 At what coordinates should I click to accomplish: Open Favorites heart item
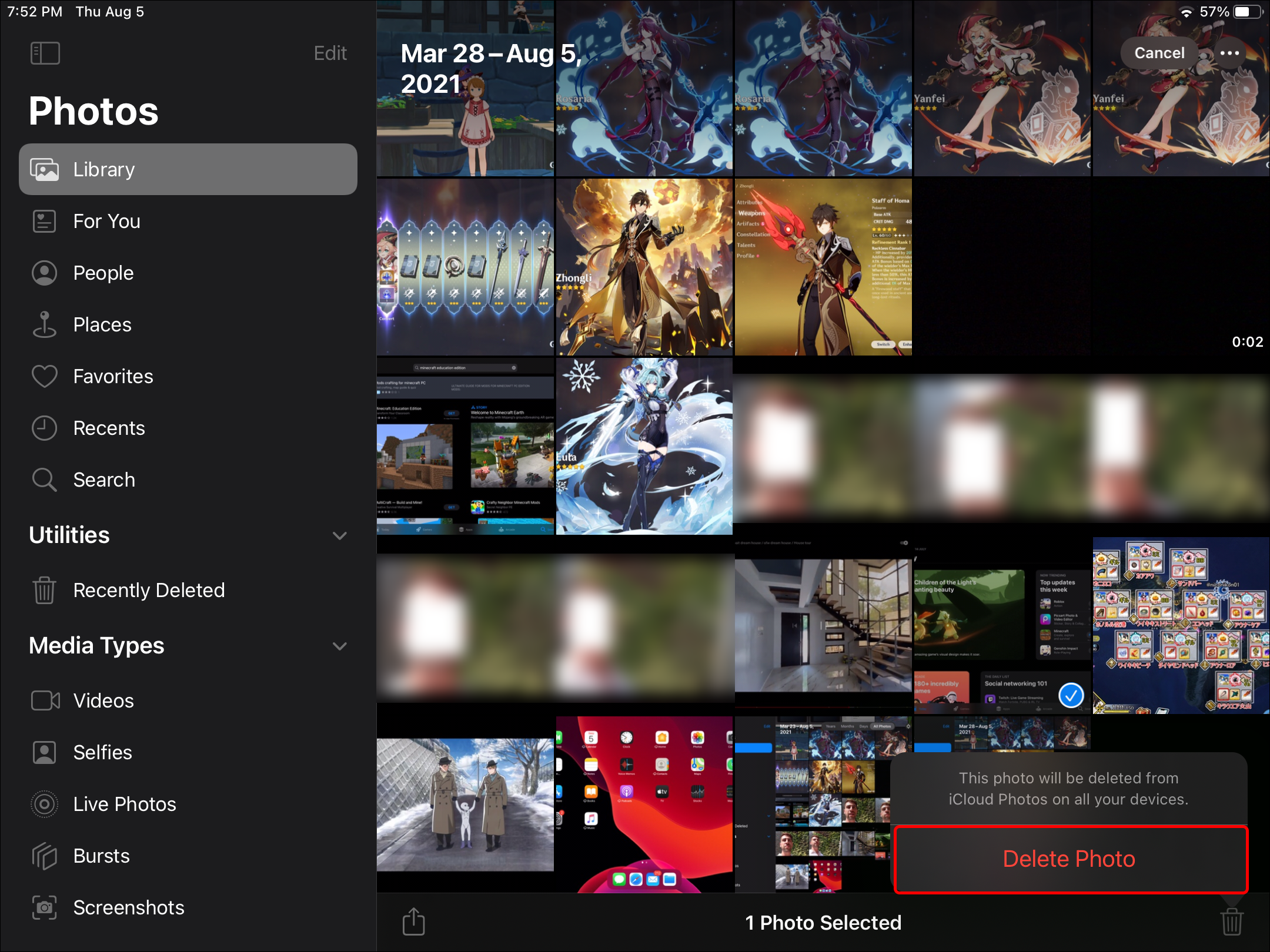pos(113,376)
